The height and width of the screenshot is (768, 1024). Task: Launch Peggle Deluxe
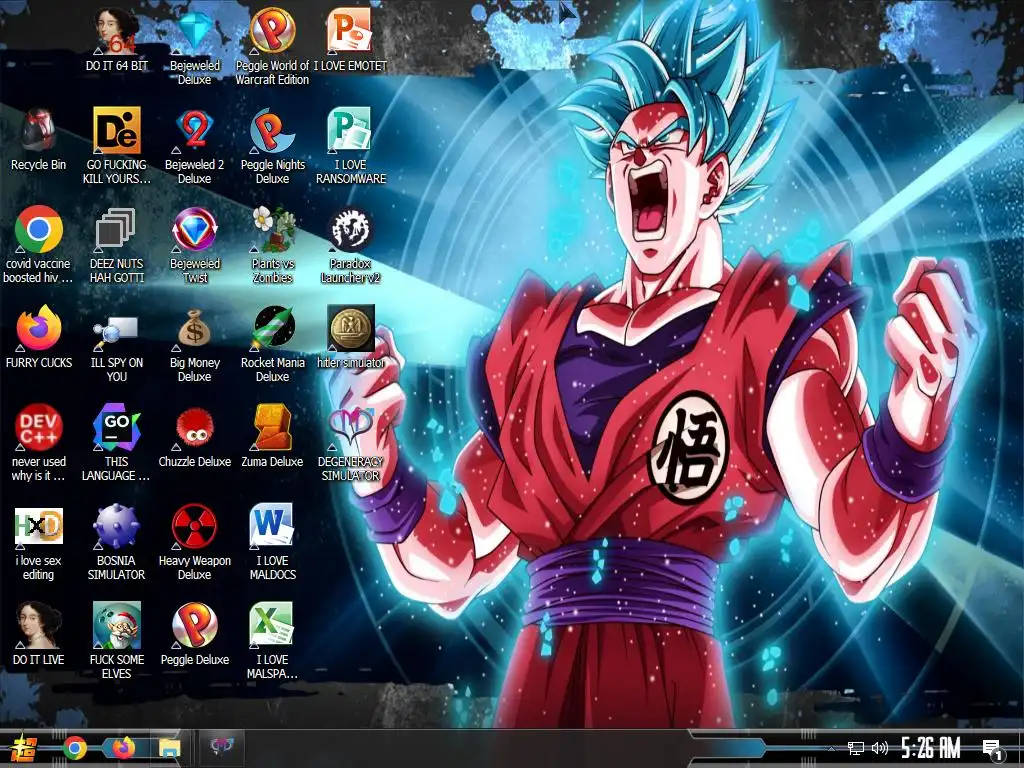[x=195, y=633]
